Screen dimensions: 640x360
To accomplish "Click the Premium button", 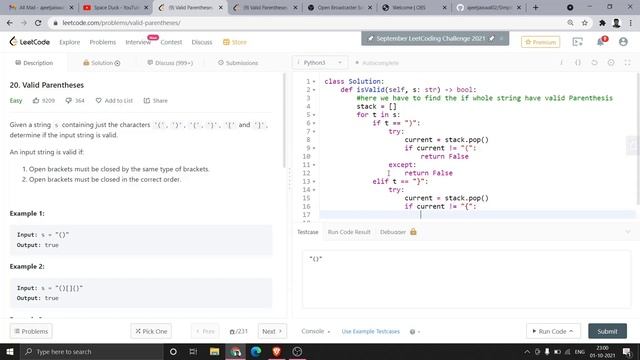I will tap(540, 42).
